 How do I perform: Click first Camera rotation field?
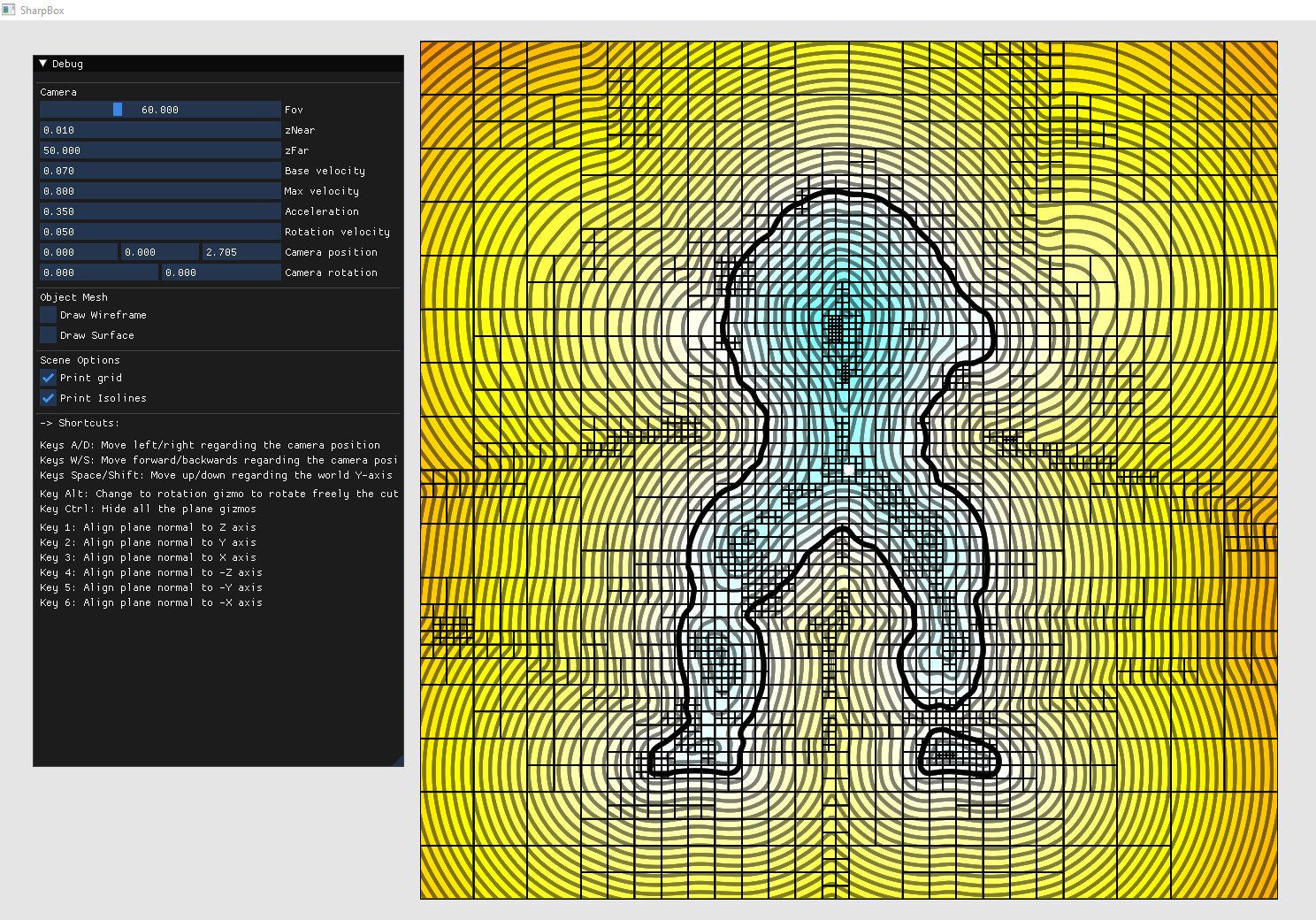99,272
